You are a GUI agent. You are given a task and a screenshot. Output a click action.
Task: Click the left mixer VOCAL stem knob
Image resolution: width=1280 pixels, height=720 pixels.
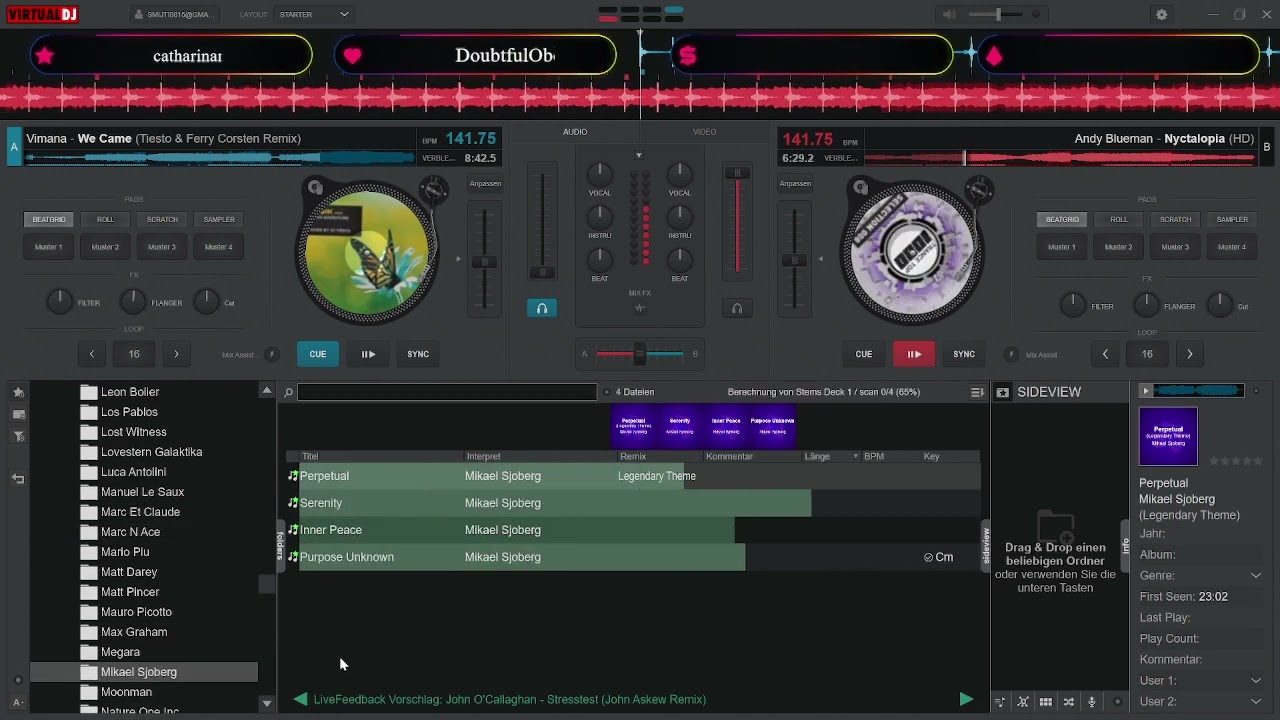[600, 174]
